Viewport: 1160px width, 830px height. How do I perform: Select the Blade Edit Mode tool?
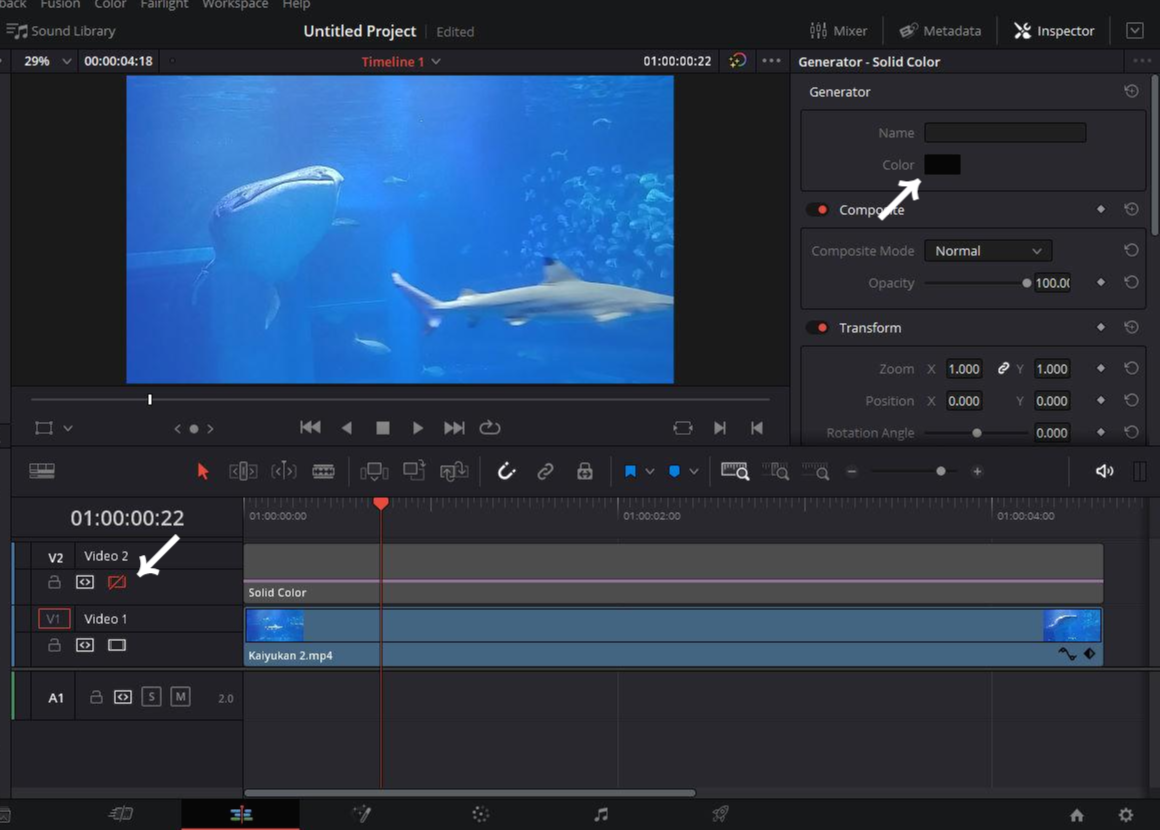[323, 471]
